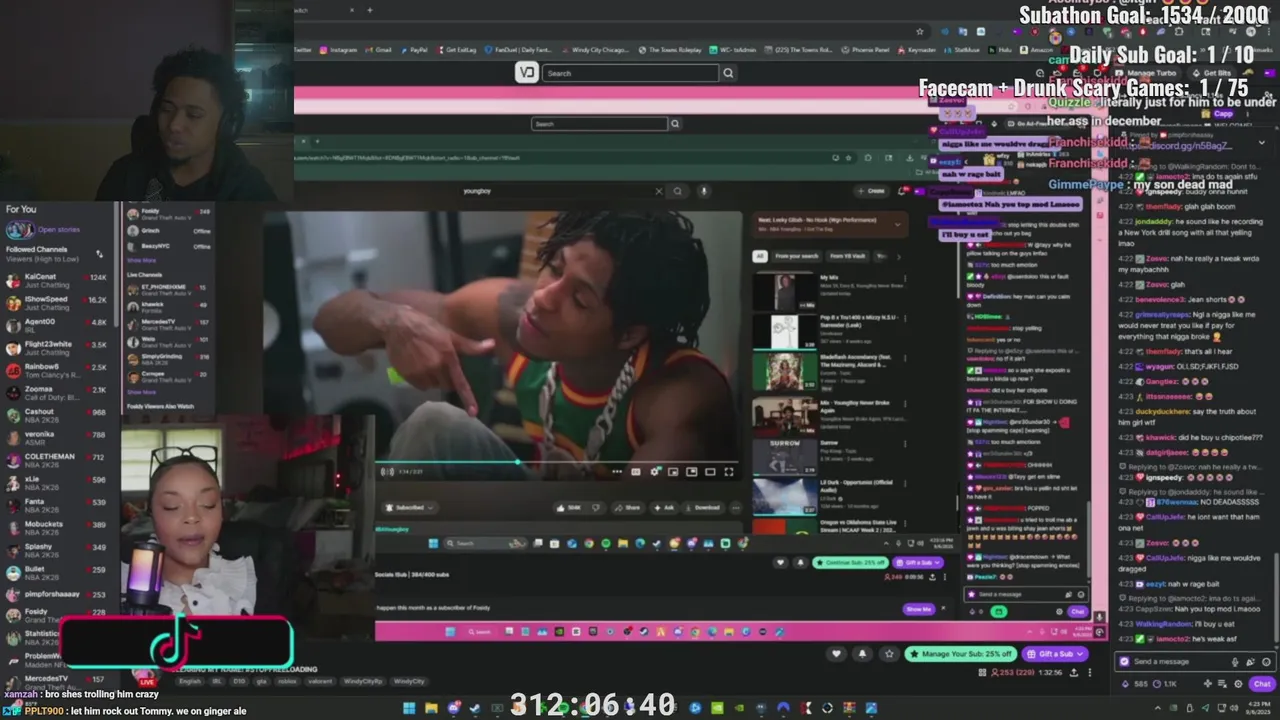Select 'From YB Vault' filter chip
Viewport: 1280px width, 720px height.
(x=848, y=256)
